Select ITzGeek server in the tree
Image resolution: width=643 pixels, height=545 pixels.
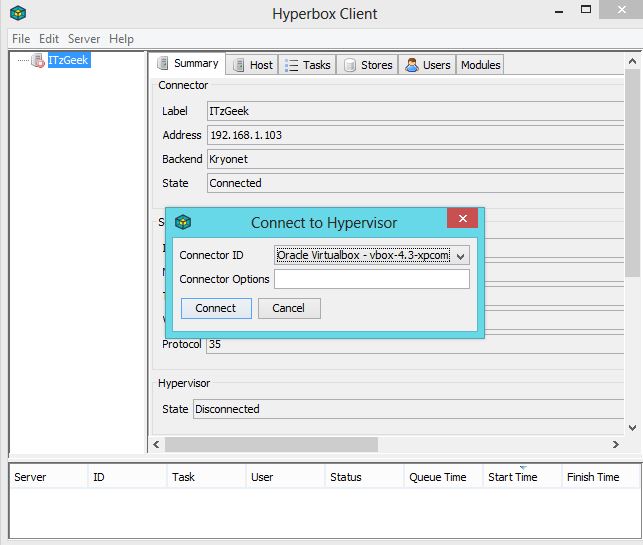tap(68, 60)
